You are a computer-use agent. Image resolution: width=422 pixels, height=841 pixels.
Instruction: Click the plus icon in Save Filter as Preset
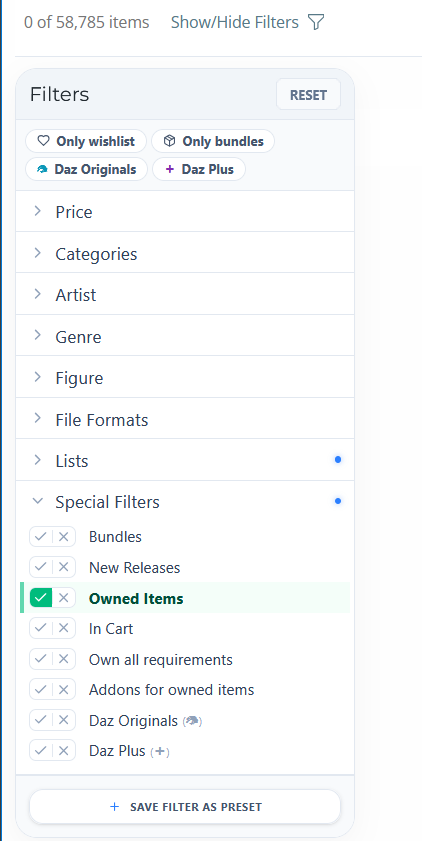click(114, 807)
